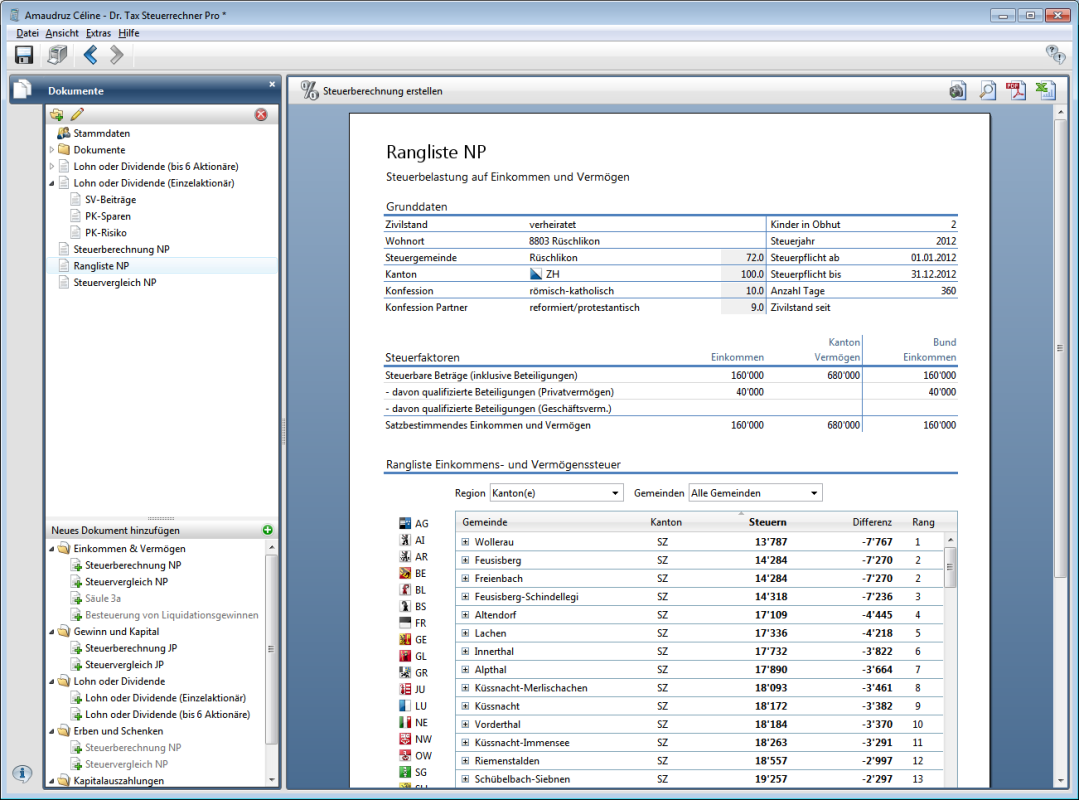Open the print preview magnifier icon
The image size is (1079, 800).
(987, 91)
